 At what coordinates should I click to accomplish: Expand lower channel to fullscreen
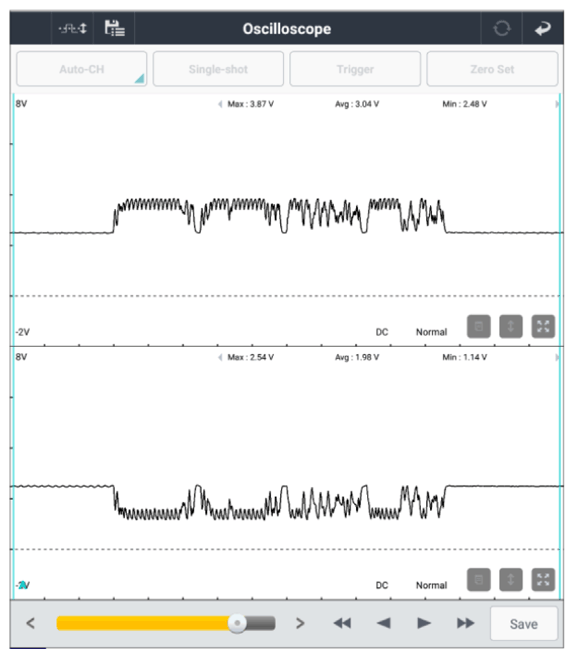(x=543, y=580)
